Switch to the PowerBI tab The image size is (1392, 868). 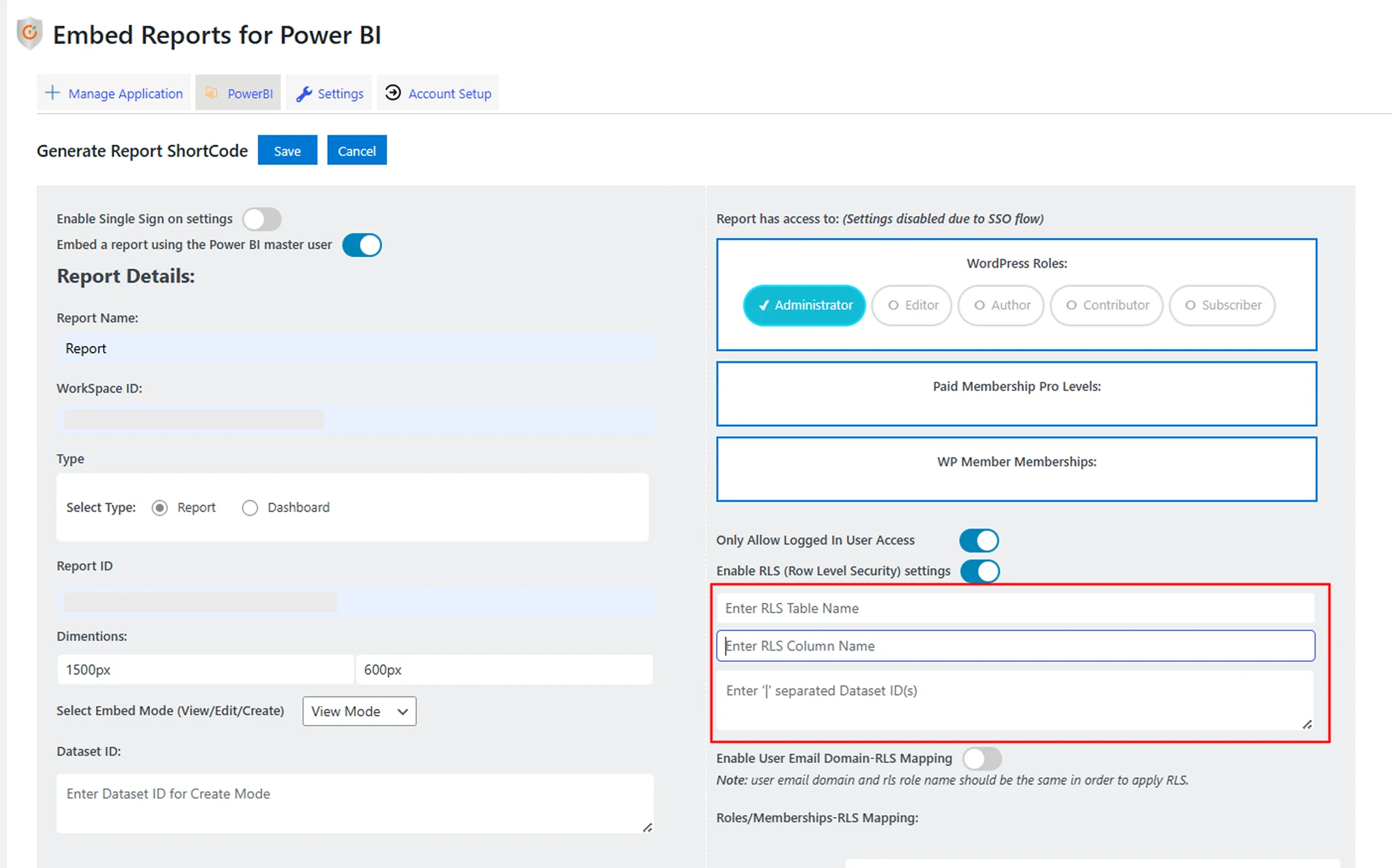pyautogui.click(x=238, y=93)
